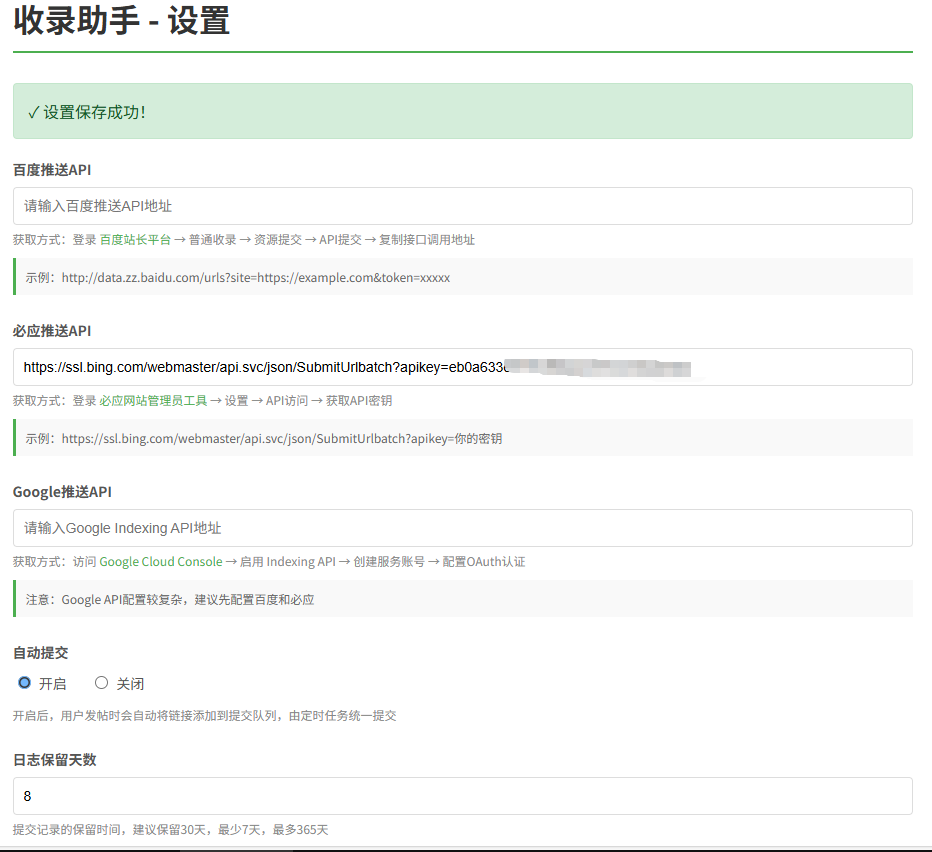The height and width of the screenshot is (852, 932).
Task: Open the 百度站长平台 link
Action: (x=135, y=240)
